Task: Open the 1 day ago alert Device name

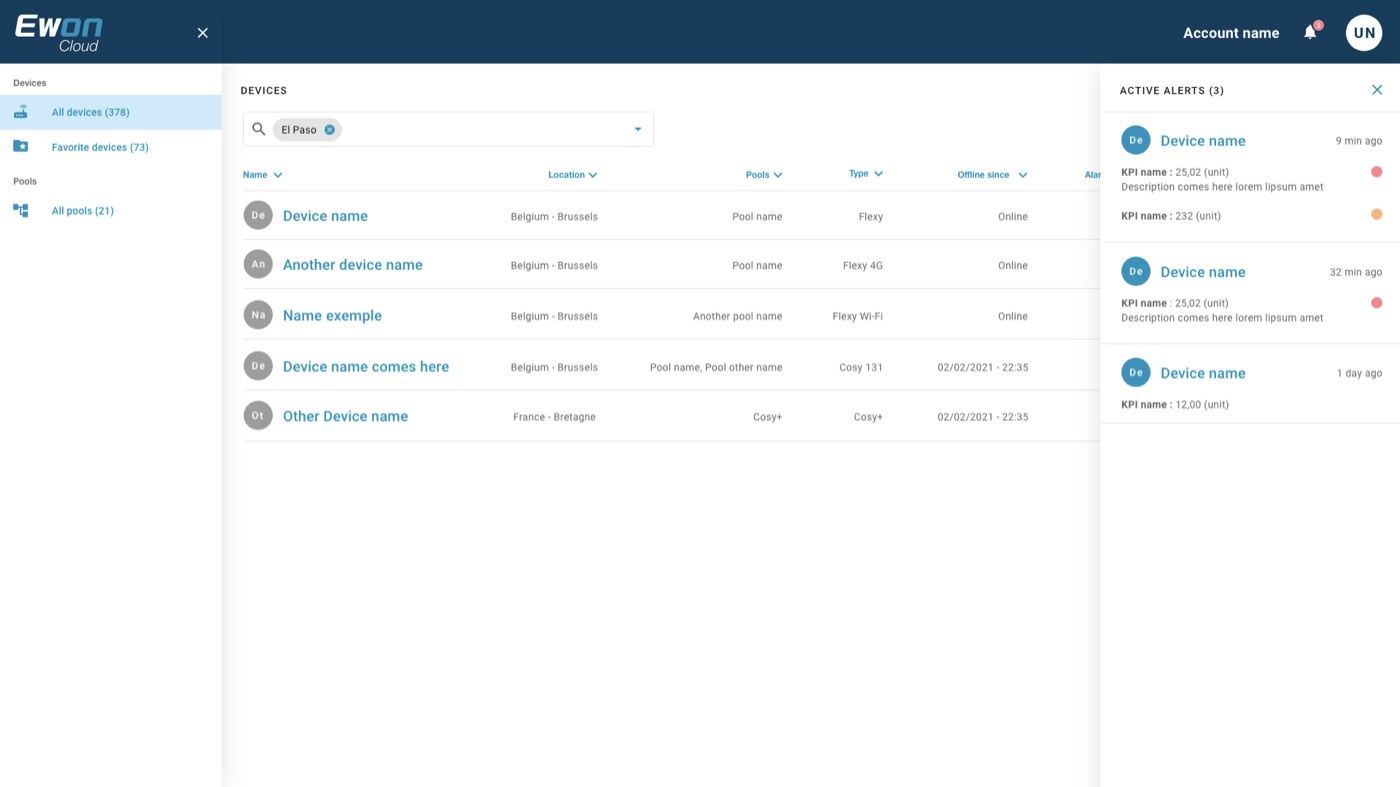Action: point(1203,373)
